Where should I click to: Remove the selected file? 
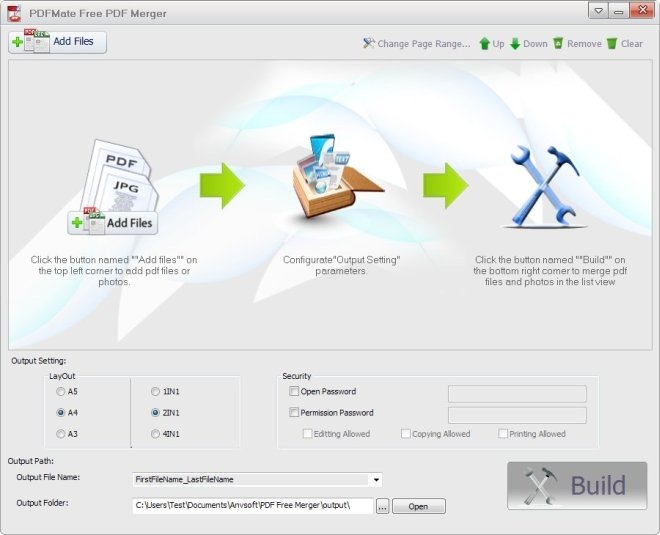(x=577, y=44)
